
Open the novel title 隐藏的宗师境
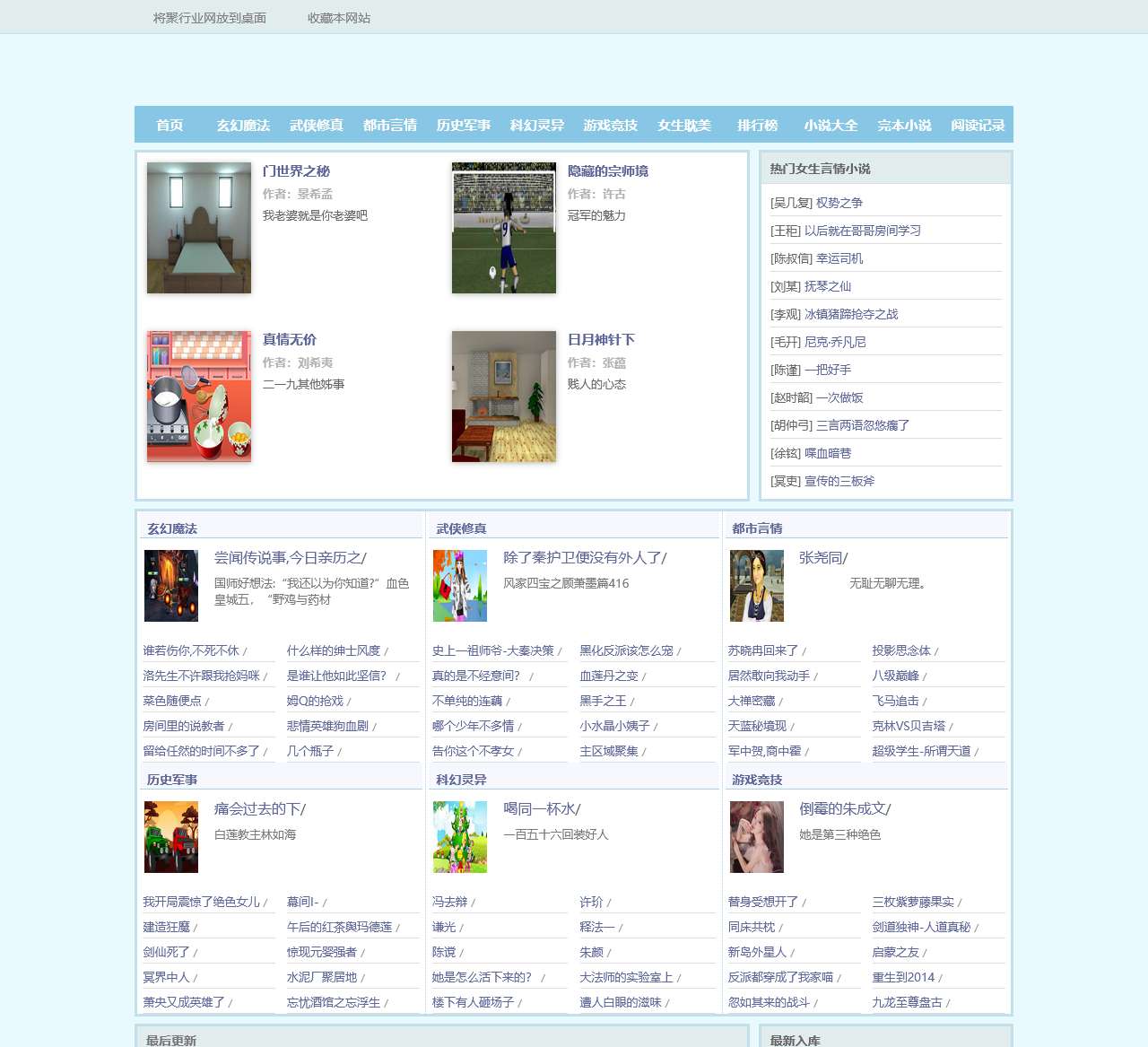(608, 171)
